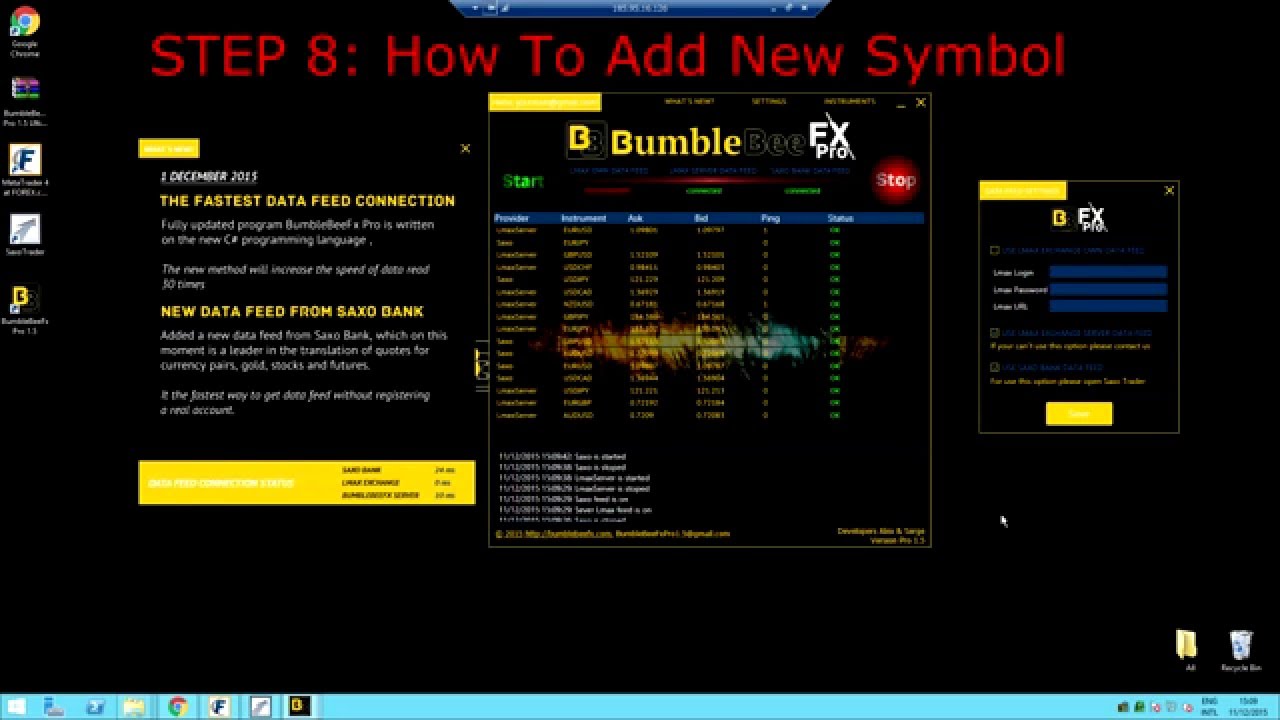This screenshot has width=1280, height=720.
Task: Switch to Chrome in the taskbar
Action: [178, 707]
